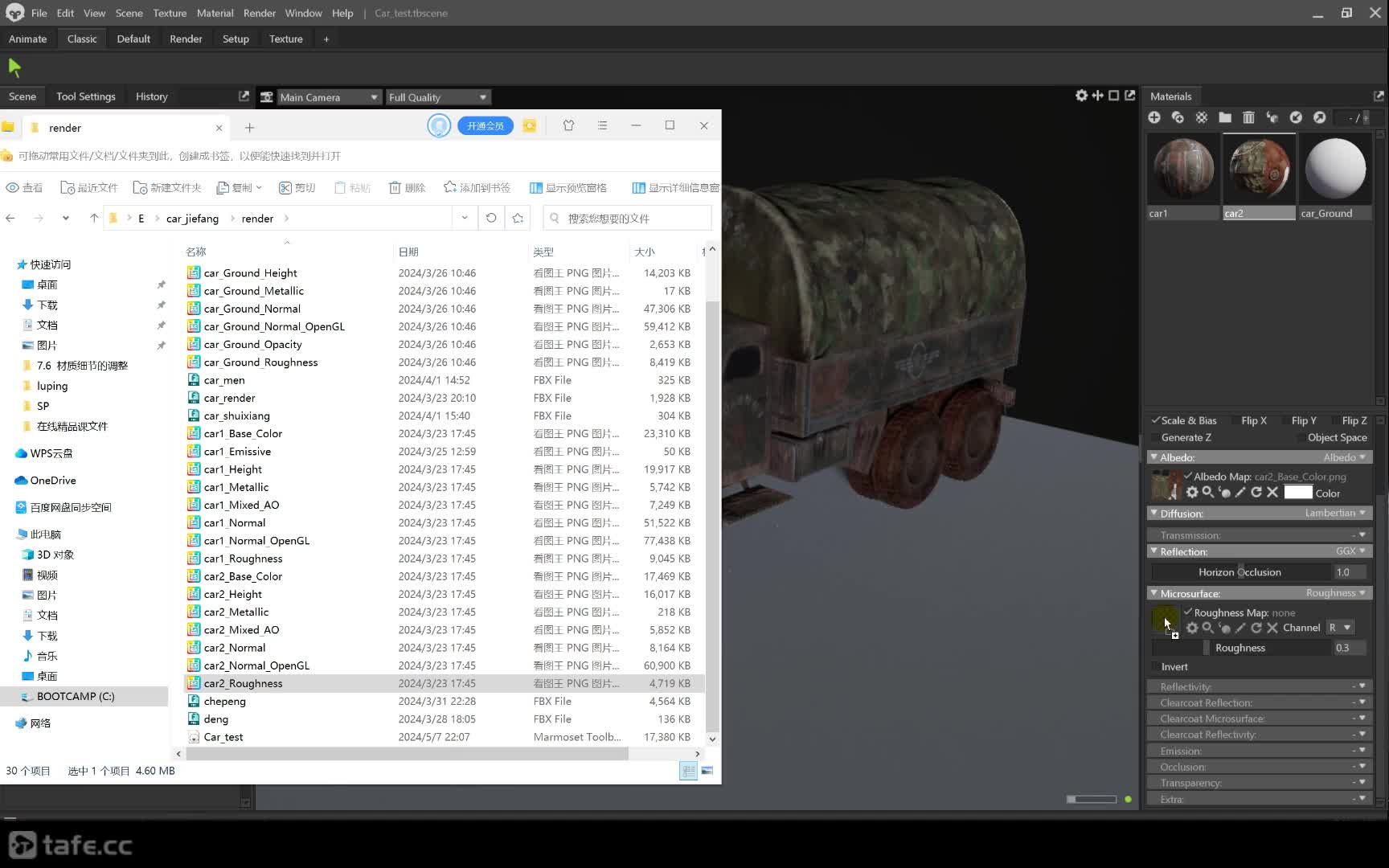1389x868 pixels.
Task: Click Albedo white Color swatch
Action: tap(1298, 493)
